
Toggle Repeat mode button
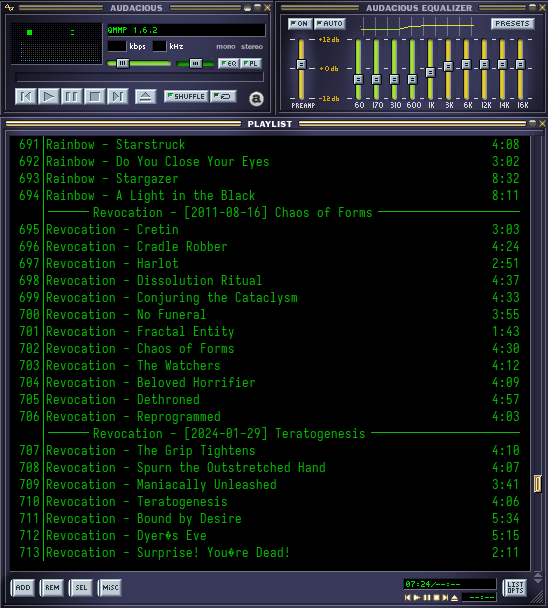[223, 96]
